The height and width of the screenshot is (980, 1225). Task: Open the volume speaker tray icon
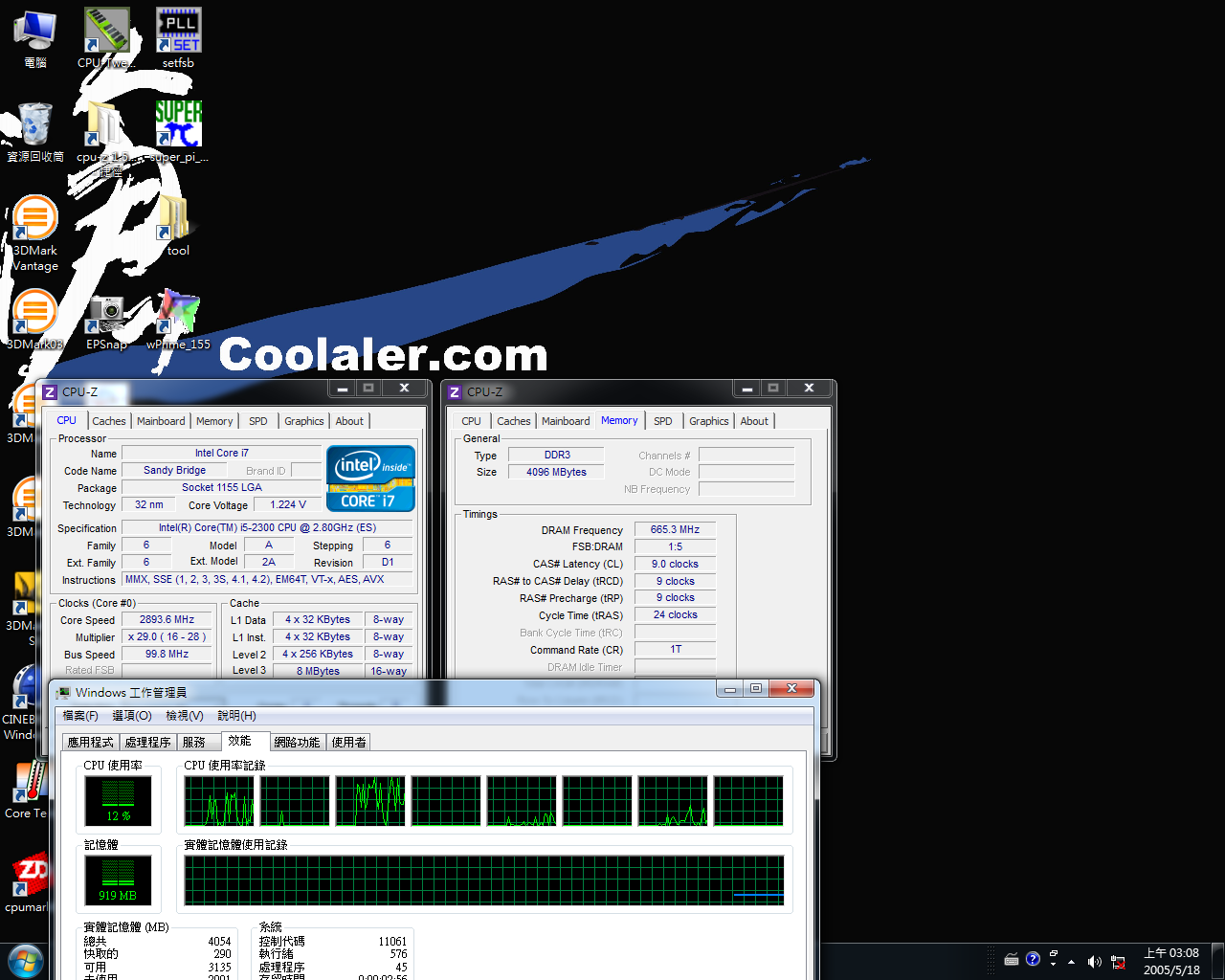coord(1095,962)
